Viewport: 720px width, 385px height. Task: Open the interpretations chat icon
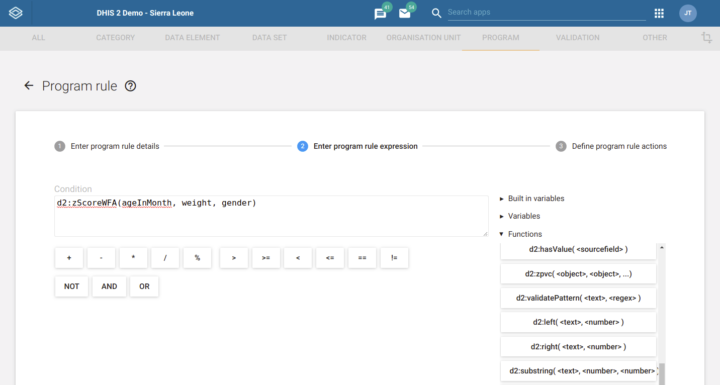pos(380,14)
